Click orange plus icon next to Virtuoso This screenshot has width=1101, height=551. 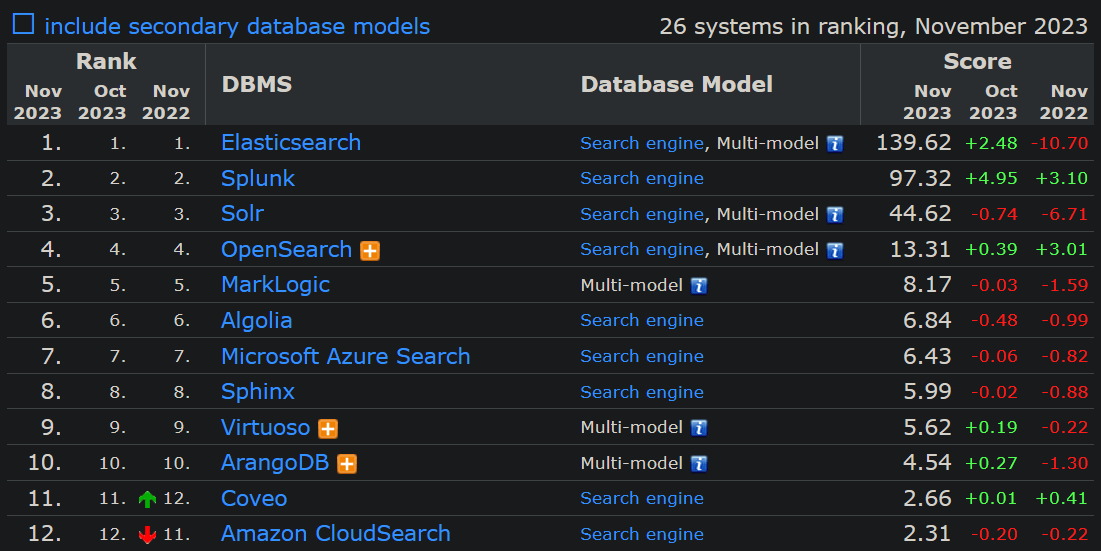tap(328, 428)
